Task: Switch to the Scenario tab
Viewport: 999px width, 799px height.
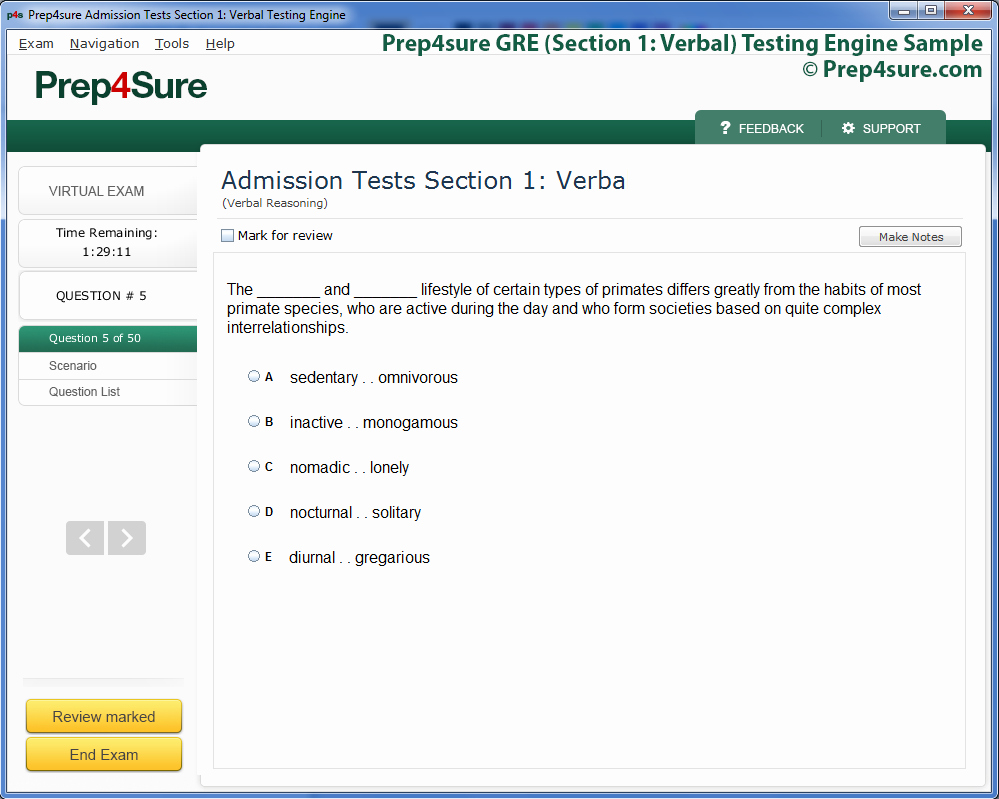Action: tap(108, 366)
